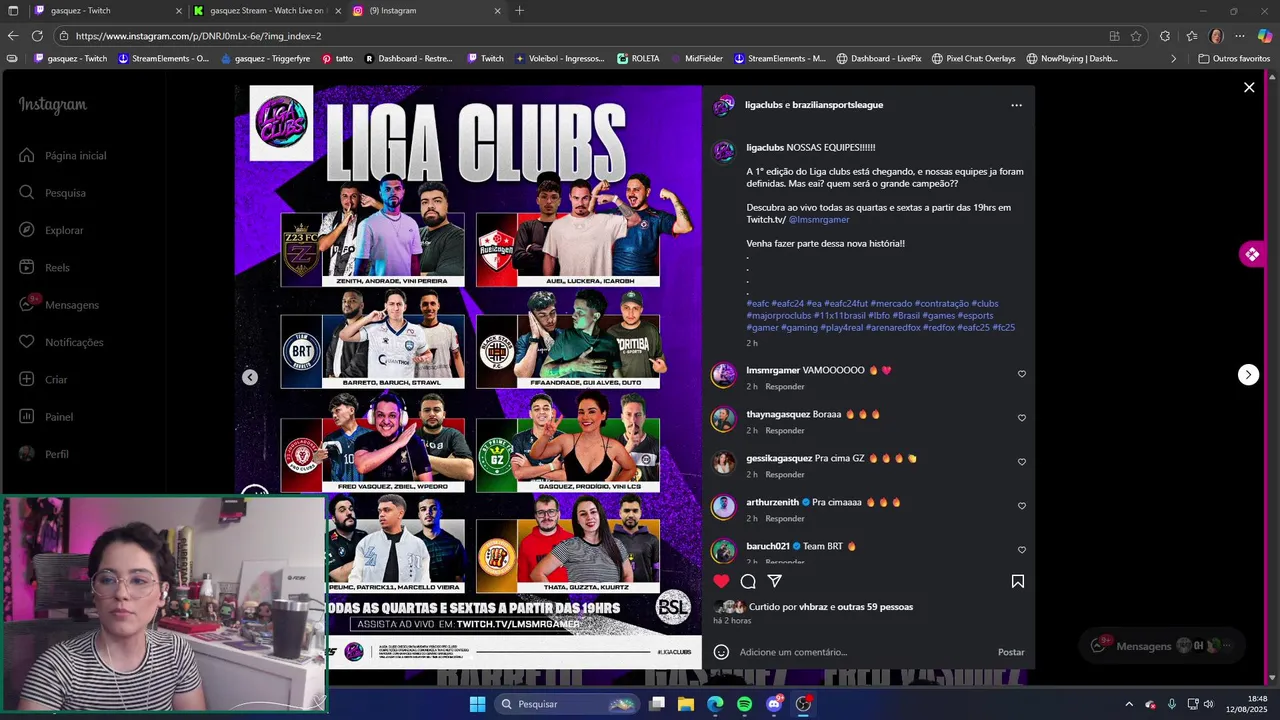Close the Instagram post overlay
The width and height of the screenshot is (1280, 720).
[x=1249, y=88]
